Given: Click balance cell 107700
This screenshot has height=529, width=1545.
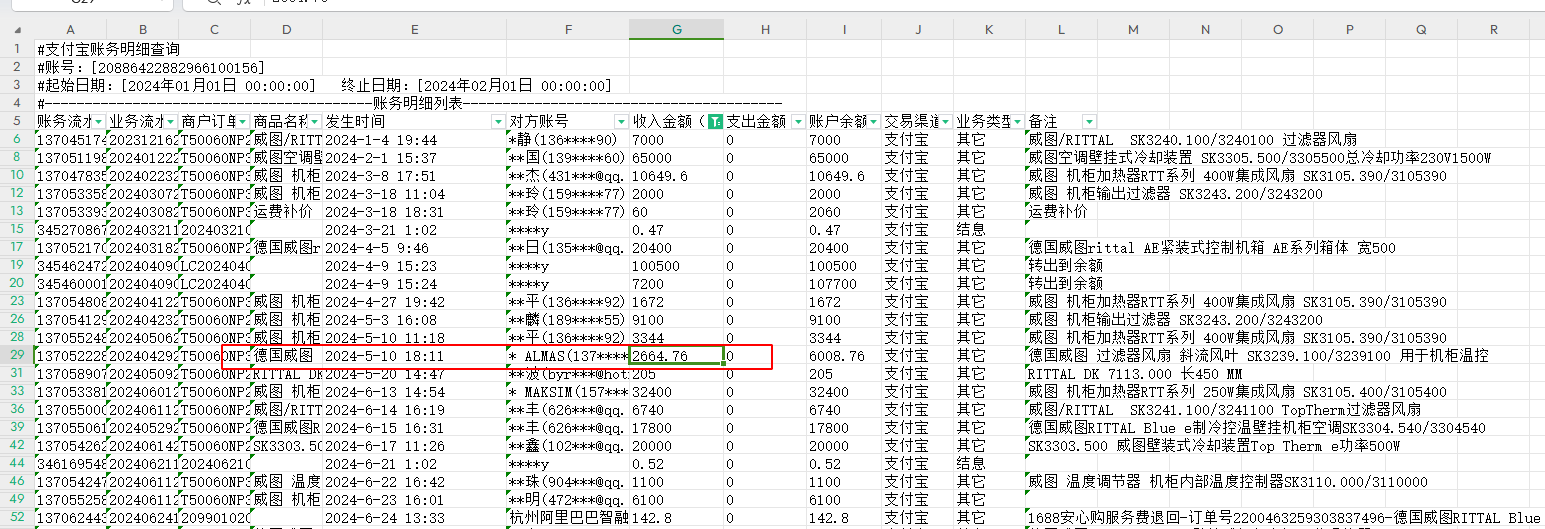Looking at the screenshot, I should pos(844,283).
